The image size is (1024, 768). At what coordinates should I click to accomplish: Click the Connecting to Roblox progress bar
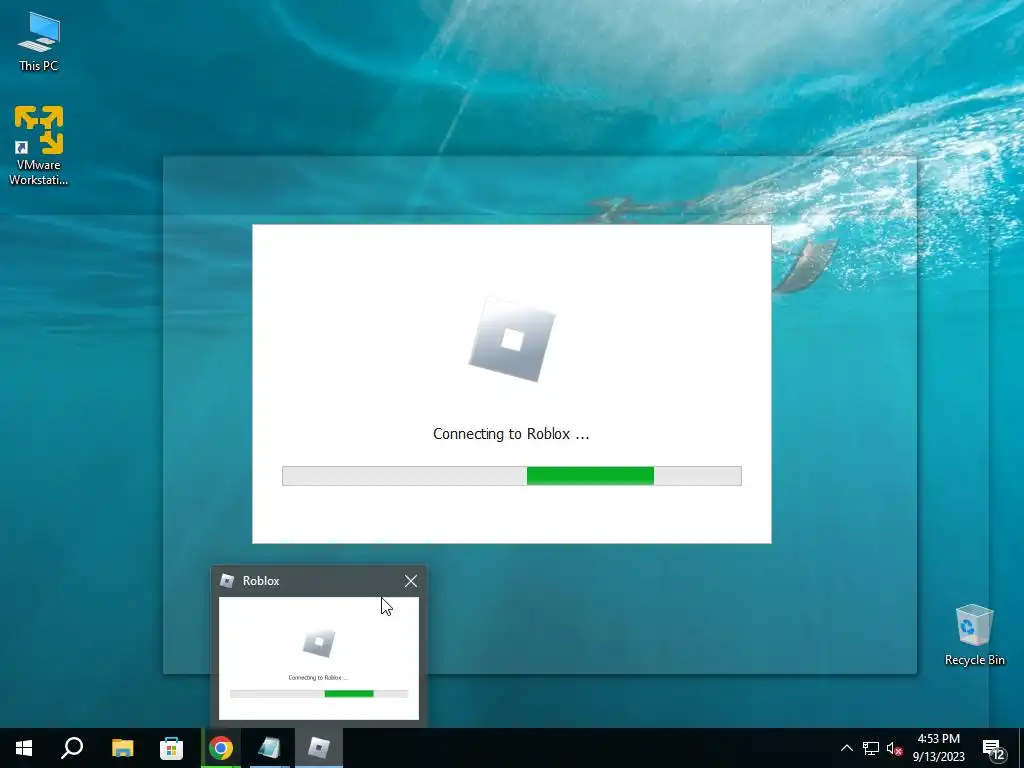click(x=512, y=476)
